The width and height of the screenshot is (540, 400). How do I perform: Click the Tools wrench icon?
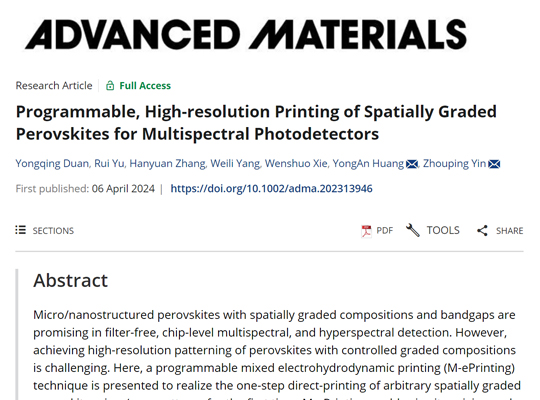click(x=413, y=230)
